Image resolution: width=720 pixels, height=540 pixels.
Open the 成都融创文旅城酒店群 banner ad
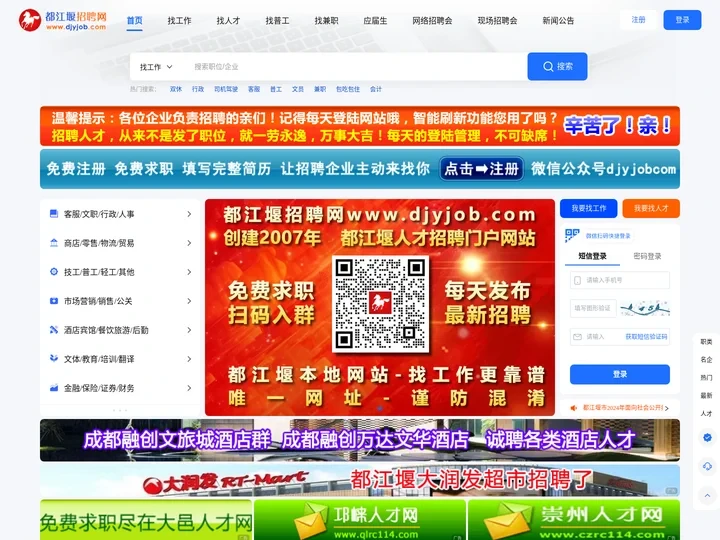point(360,440)
